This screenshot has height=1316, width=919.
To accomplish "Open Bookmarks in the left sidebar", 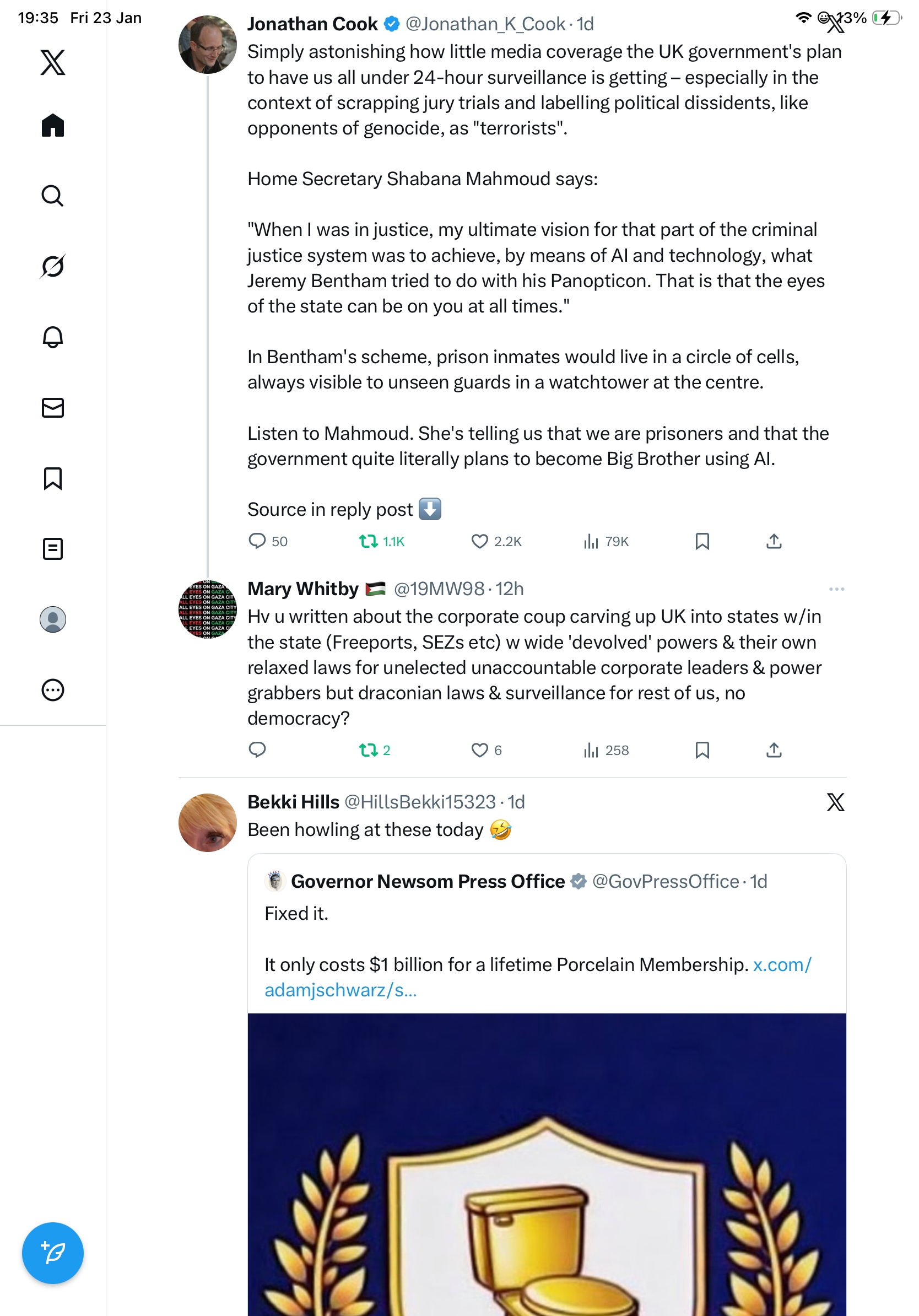I will (53, 478).
